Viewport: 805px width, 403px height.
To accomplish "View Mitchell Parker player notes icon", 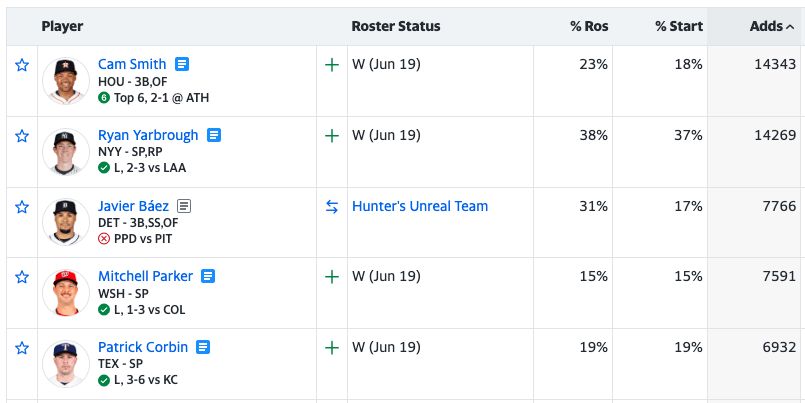I will (208, 276).
